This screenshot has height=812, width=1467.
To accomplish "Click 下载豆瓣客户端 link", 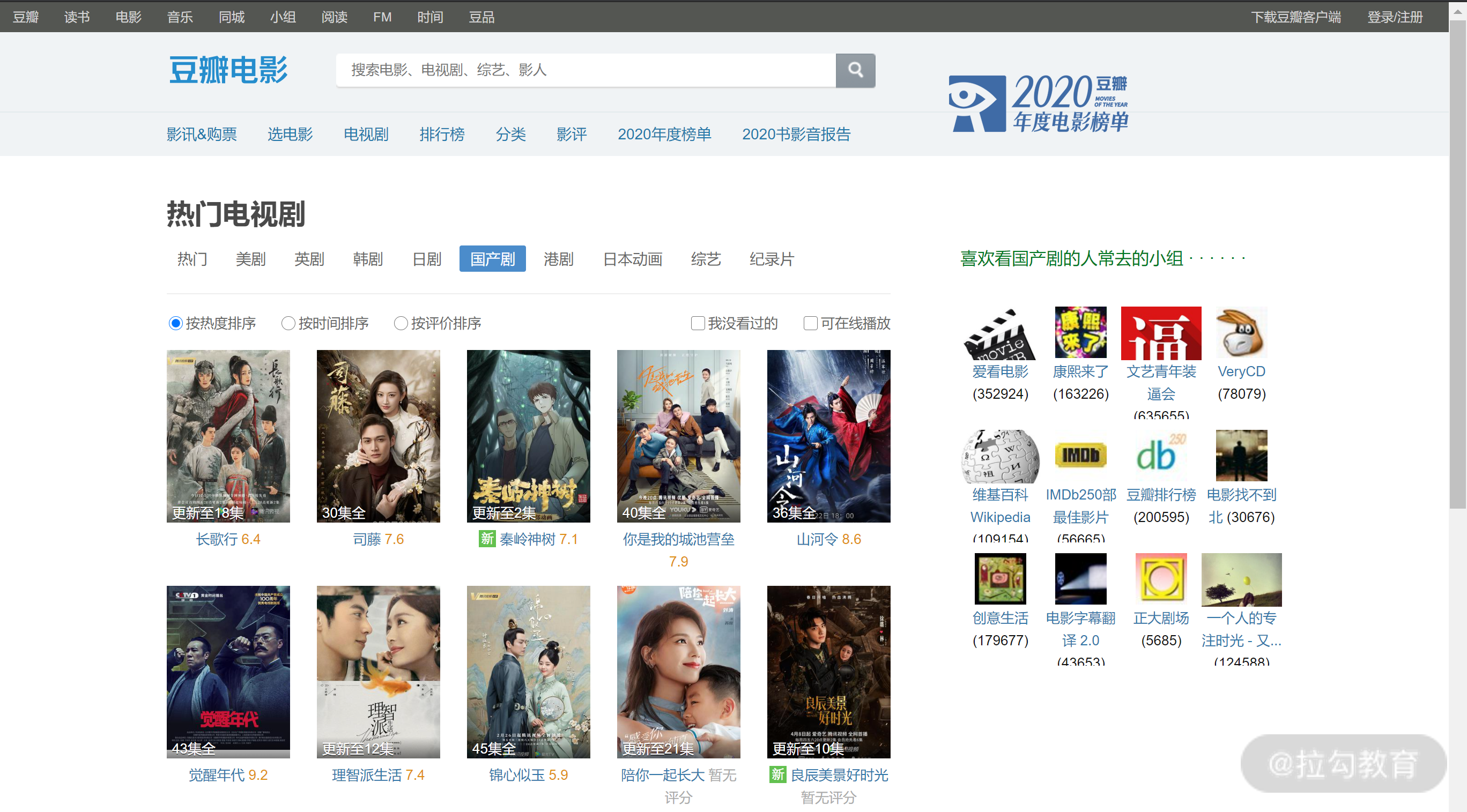I will 1295,17.
